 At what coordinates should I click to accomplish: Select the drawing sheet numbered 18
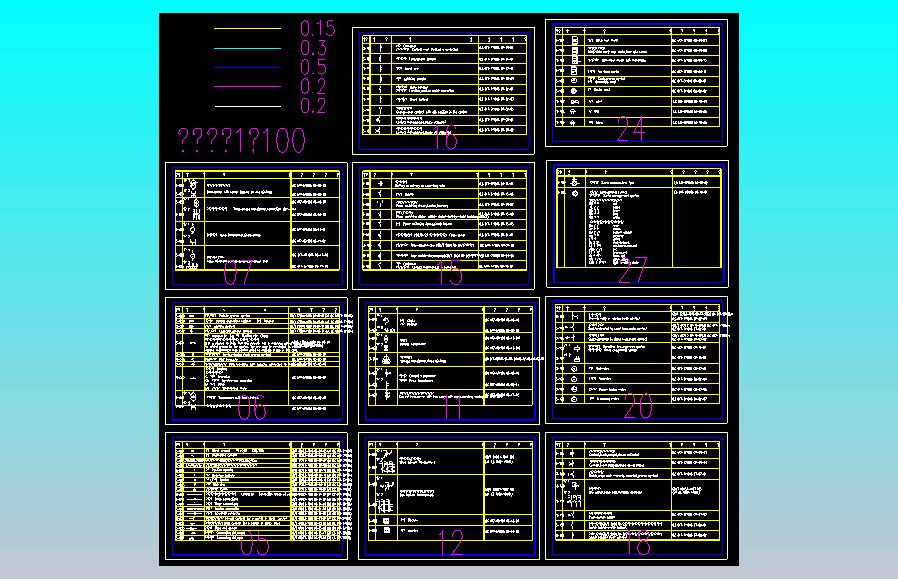(x=636, y=496)
